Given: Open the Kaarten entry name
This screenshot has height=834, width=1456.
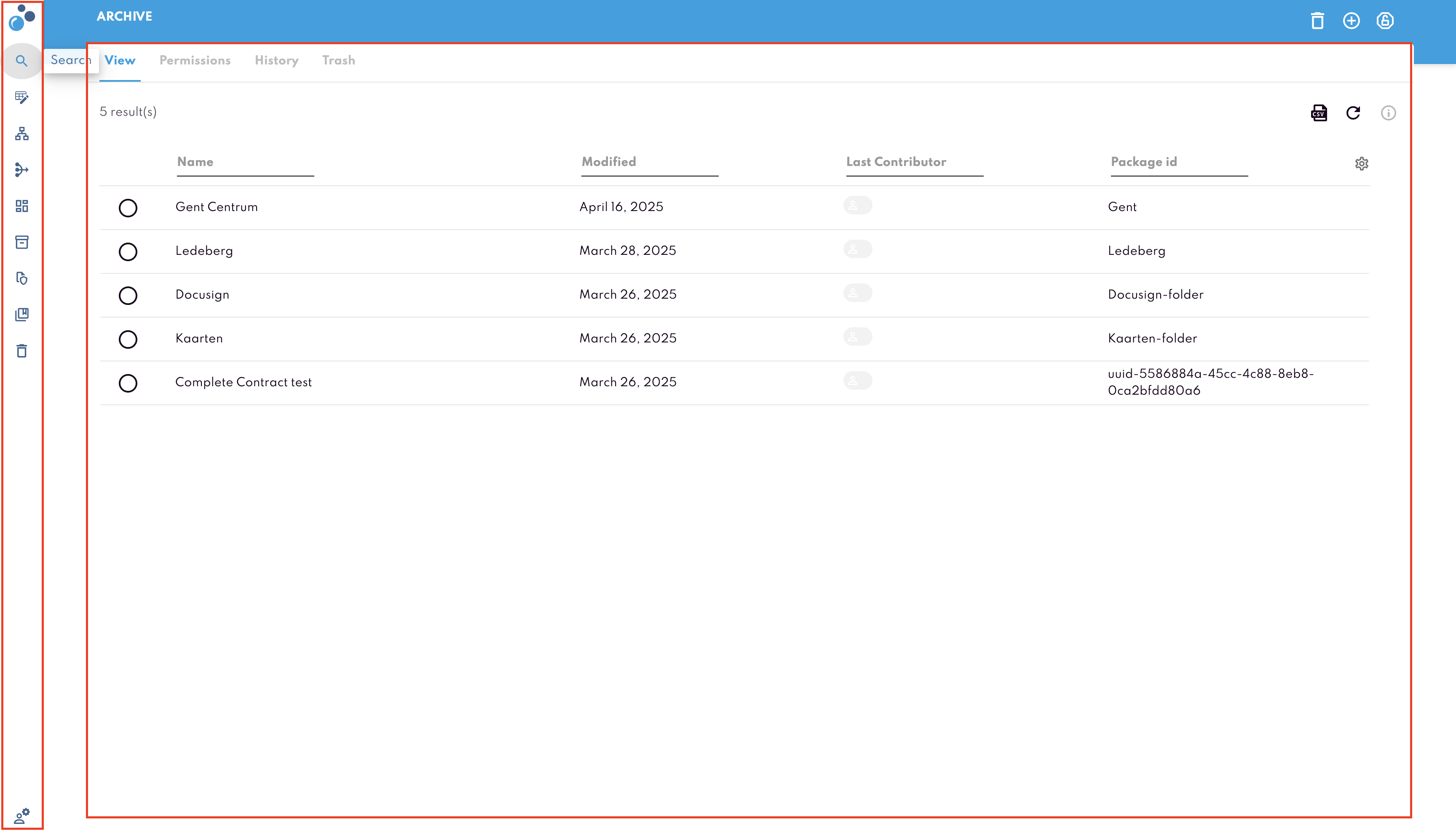Looking at the screenshot, I should click(x=199, y=339).
